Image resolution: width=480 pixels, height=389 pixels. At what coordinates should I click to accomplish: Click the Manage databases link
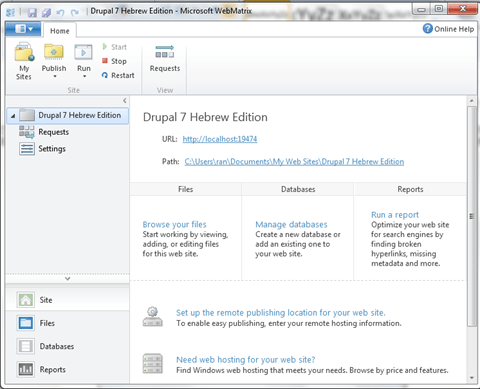[291, 224]
